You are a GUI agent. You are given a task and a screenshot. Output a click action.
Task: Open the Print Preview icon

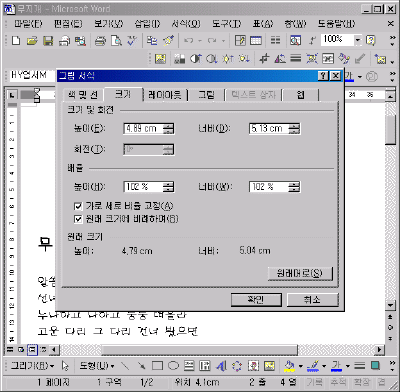pyautogui.click(x=116, y=41)
